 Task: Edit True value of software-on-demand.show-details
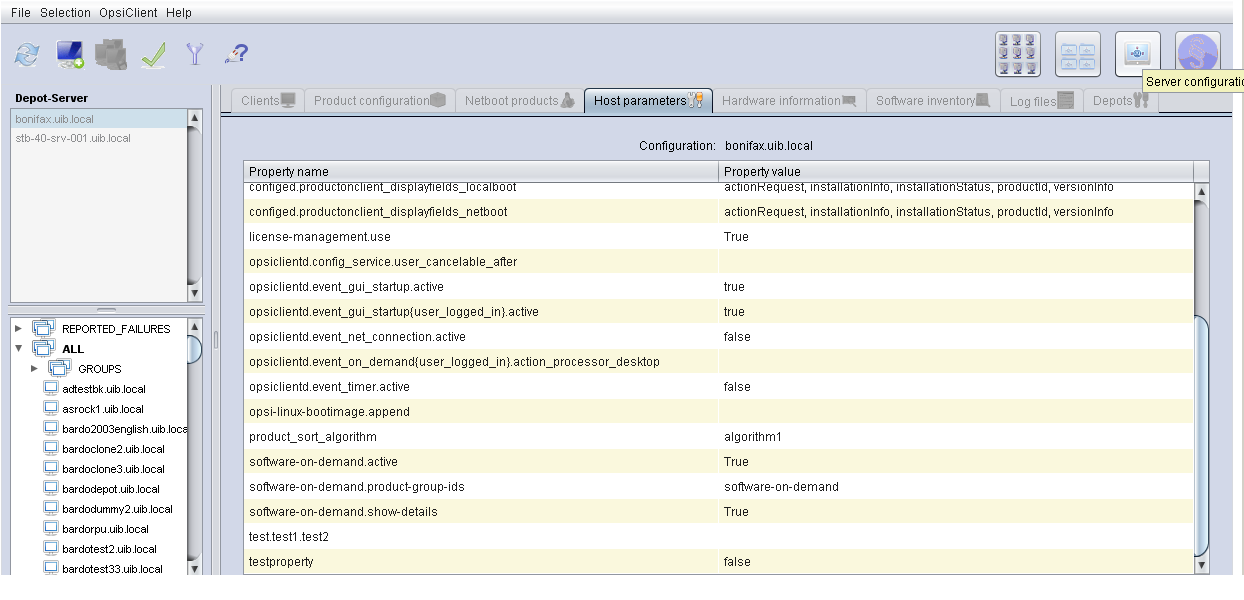click(956, 512)
